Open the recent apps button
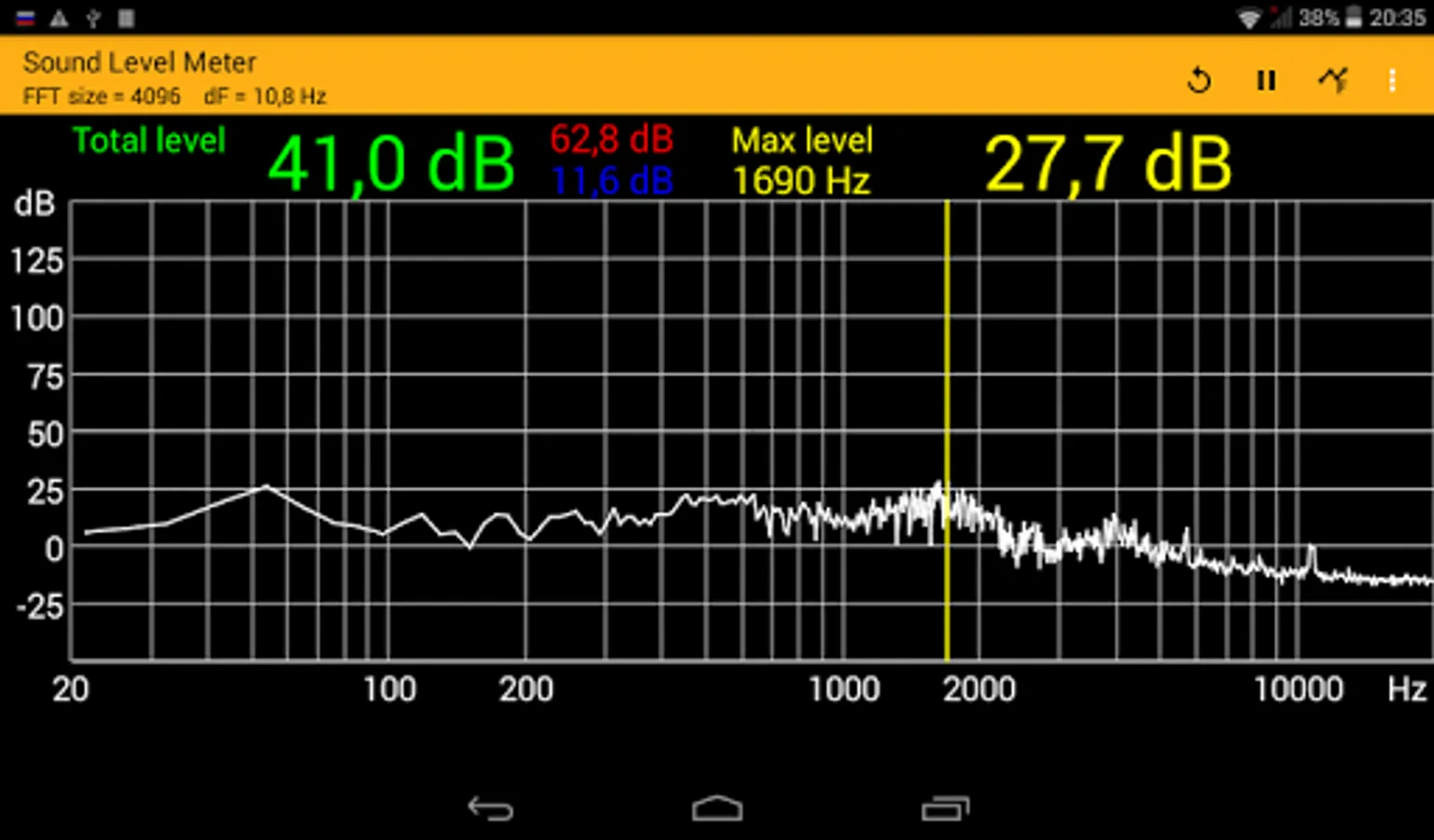Screen dimensions: 1434x840 946,808
